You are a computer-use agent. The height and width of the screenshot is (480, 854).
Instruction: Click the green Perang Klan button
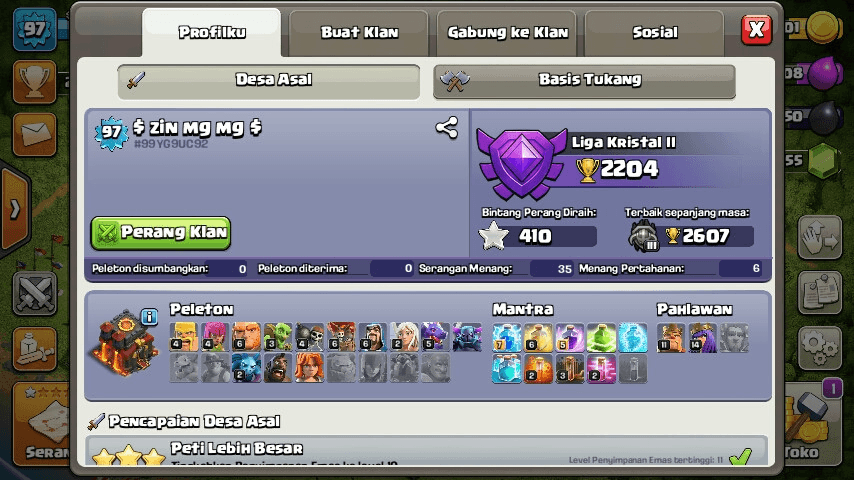(x=161, y=233)
